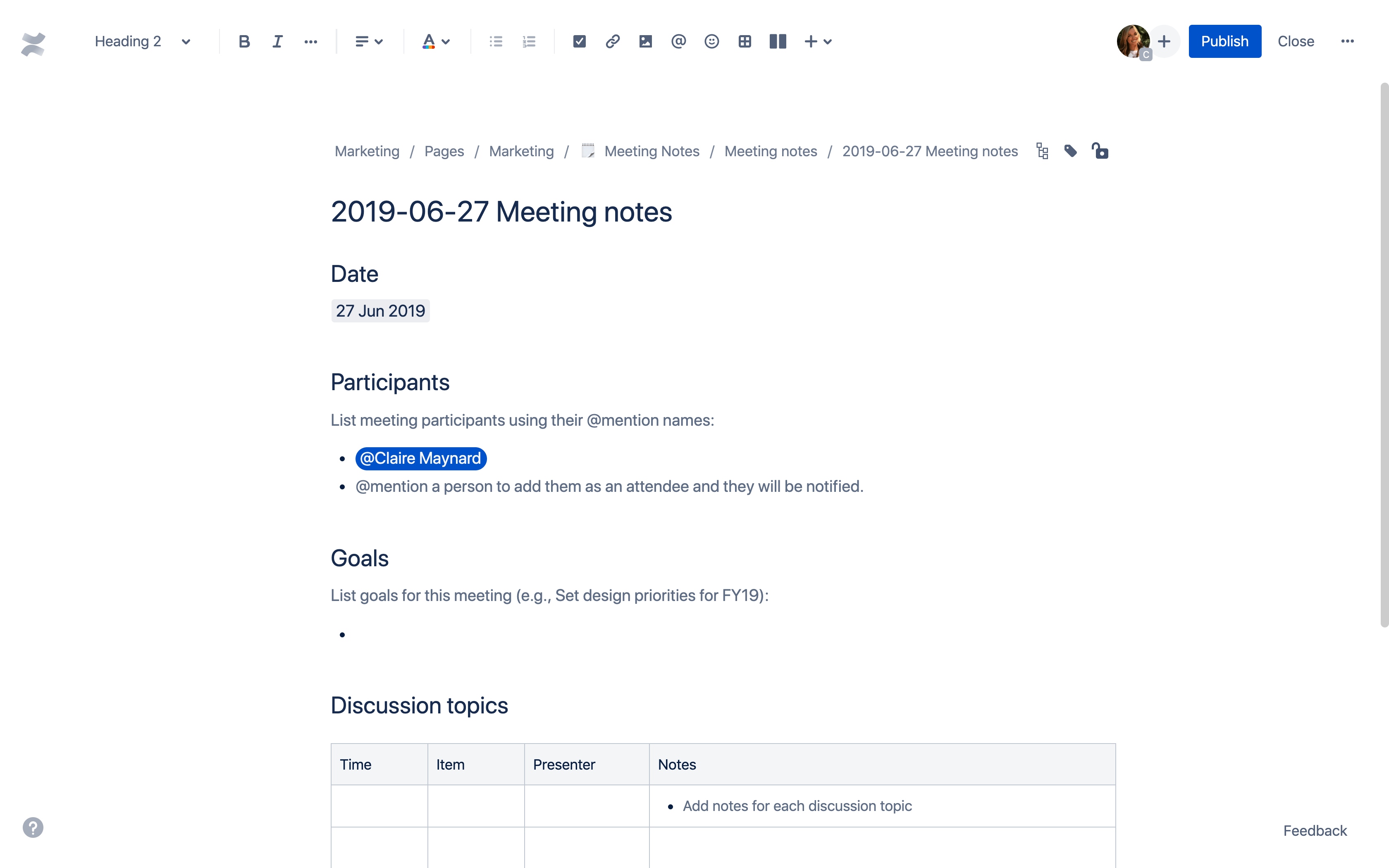This screenshot has height=868, width=1389.
Task: Expand the insert plus menu
Action: tap(818, 41)
